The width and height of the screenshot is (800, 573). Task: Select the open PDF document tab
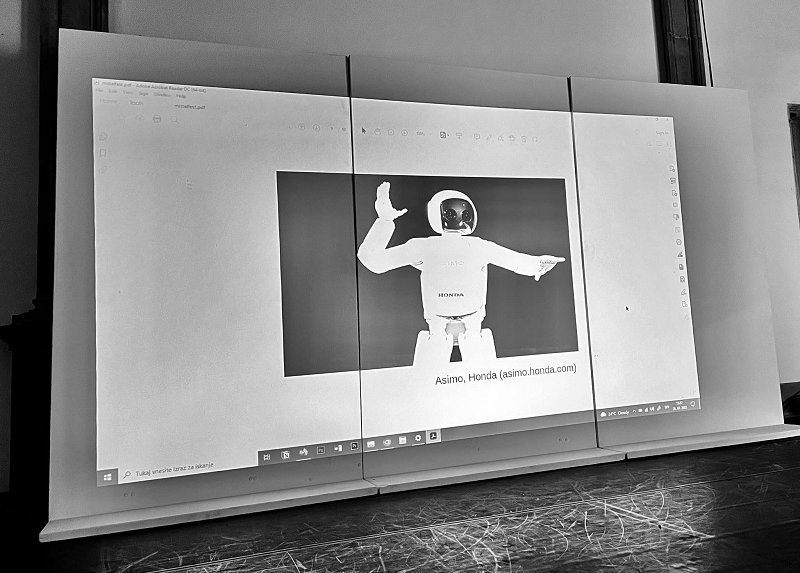pos(190,107)
